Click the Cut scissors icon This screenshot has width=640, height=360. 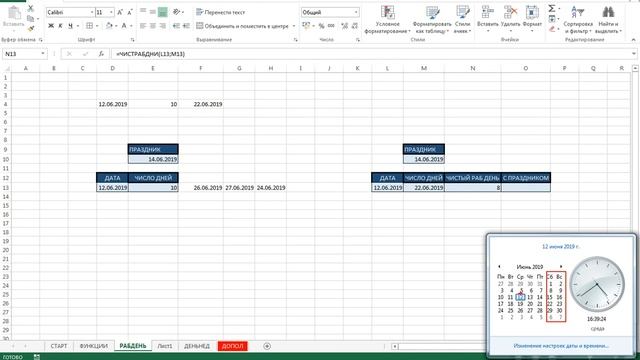point(31,8)
